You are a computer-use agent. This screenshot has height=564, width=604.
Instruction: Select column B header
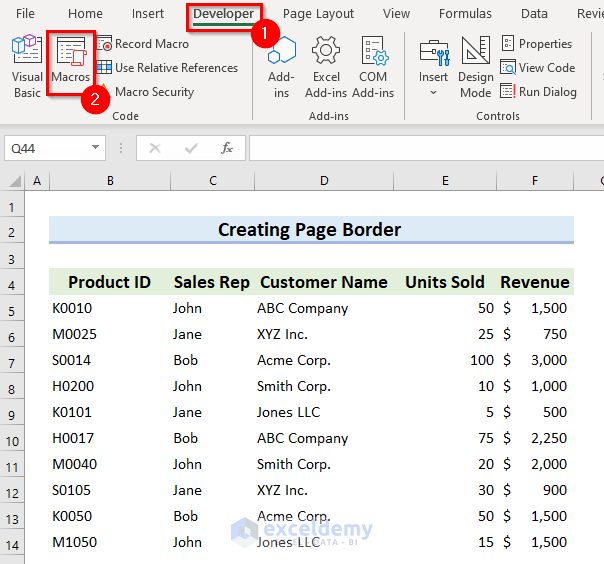pyautogui.click(x=110, y=181)
